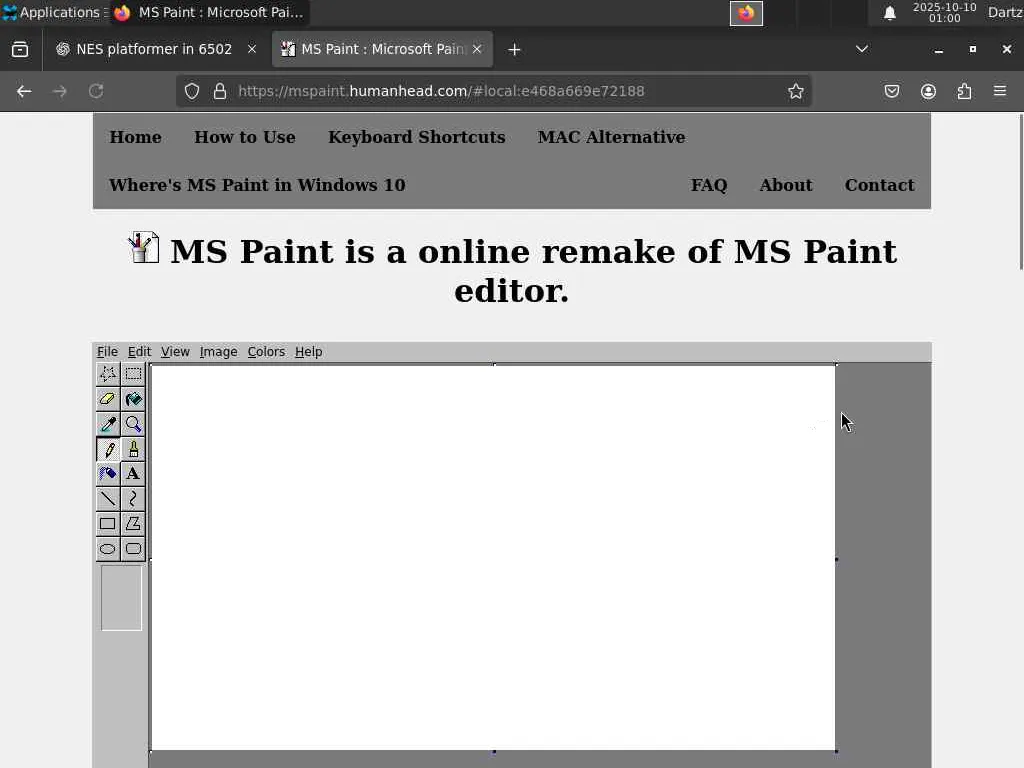The height and width of the screenshot is (768, 1024).
Task: Open the Applications menu in the panel
Action: point(54,12)
